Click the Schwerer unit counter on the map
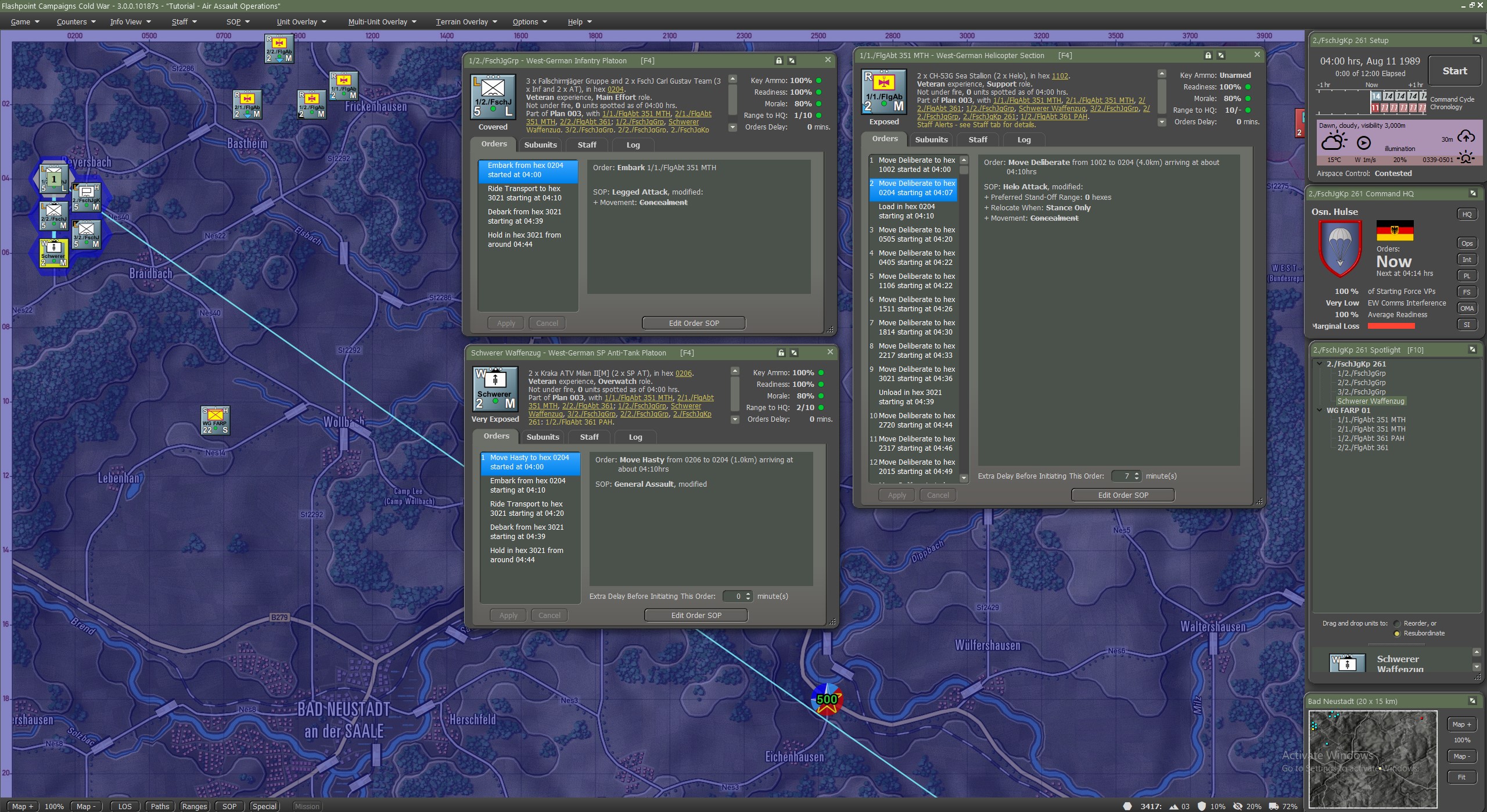 (53, 254)
